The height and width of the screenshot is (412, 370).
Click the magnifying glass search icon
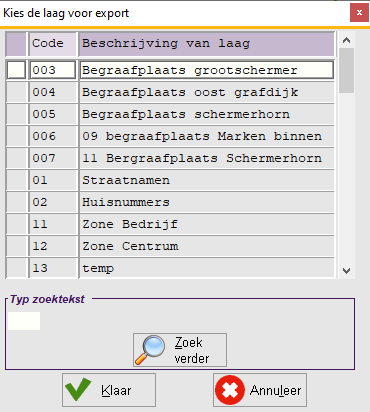tap(150, 350)
